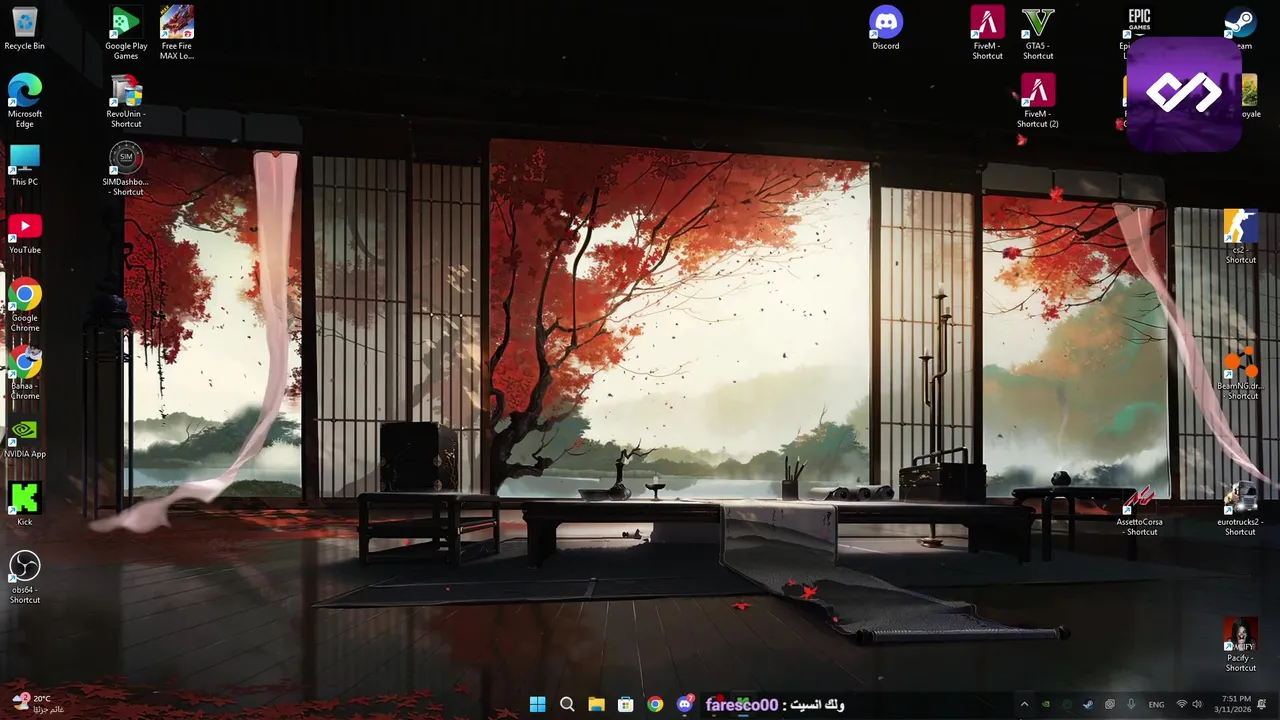Open the volume speaker tray icon
Image resolution: width=1280 pixels, height=720 pixels.
click(x=1197, y=705)
